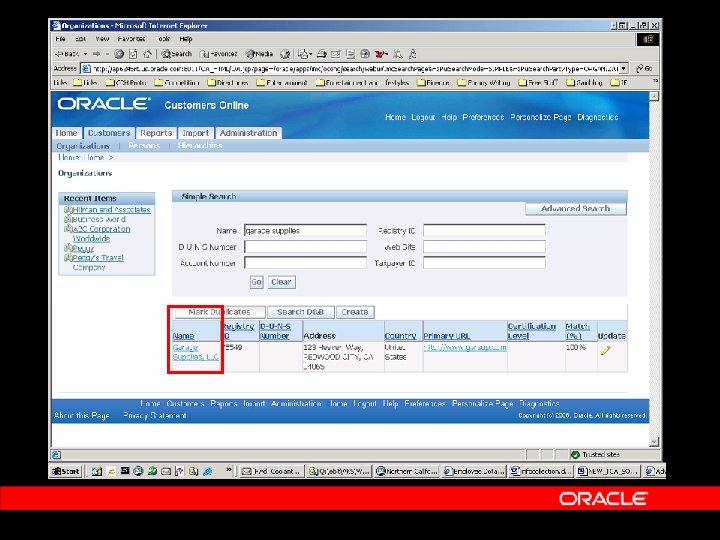Click the Stop loading toolbar icon

[x=119, y=54]
